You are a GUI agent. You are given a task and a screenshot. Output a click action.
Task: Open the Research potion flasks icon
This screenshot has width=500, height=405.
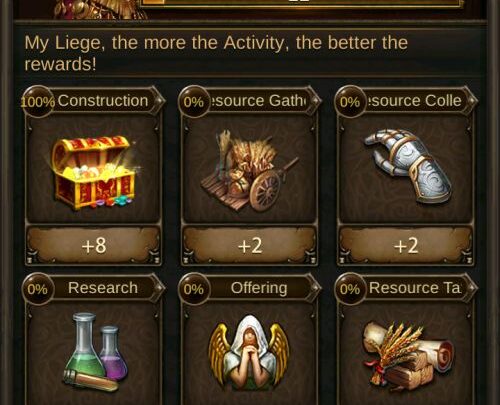tap(95, 352)
